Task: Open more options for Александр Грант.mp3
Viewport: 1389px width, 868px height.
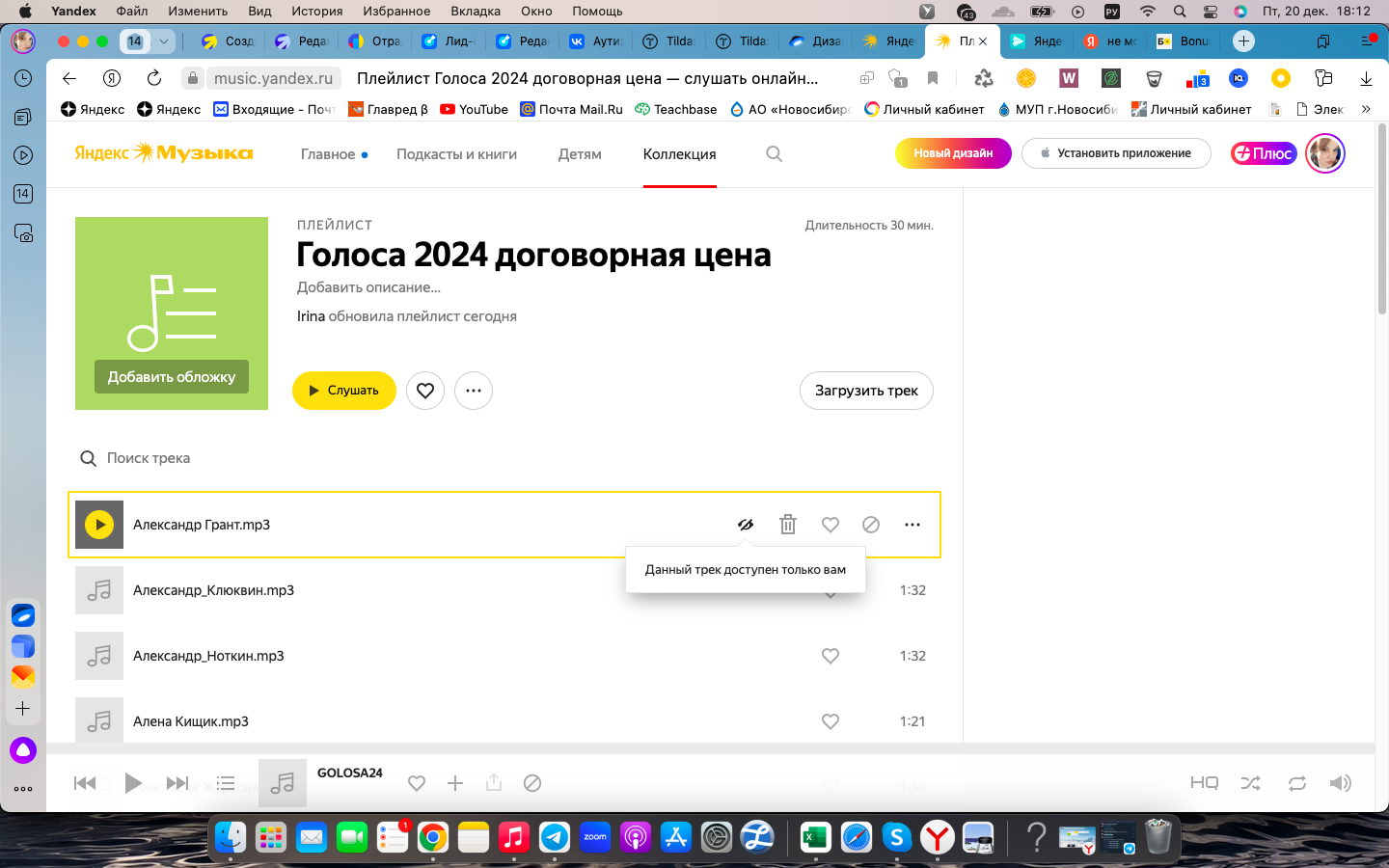Action: 912,525
